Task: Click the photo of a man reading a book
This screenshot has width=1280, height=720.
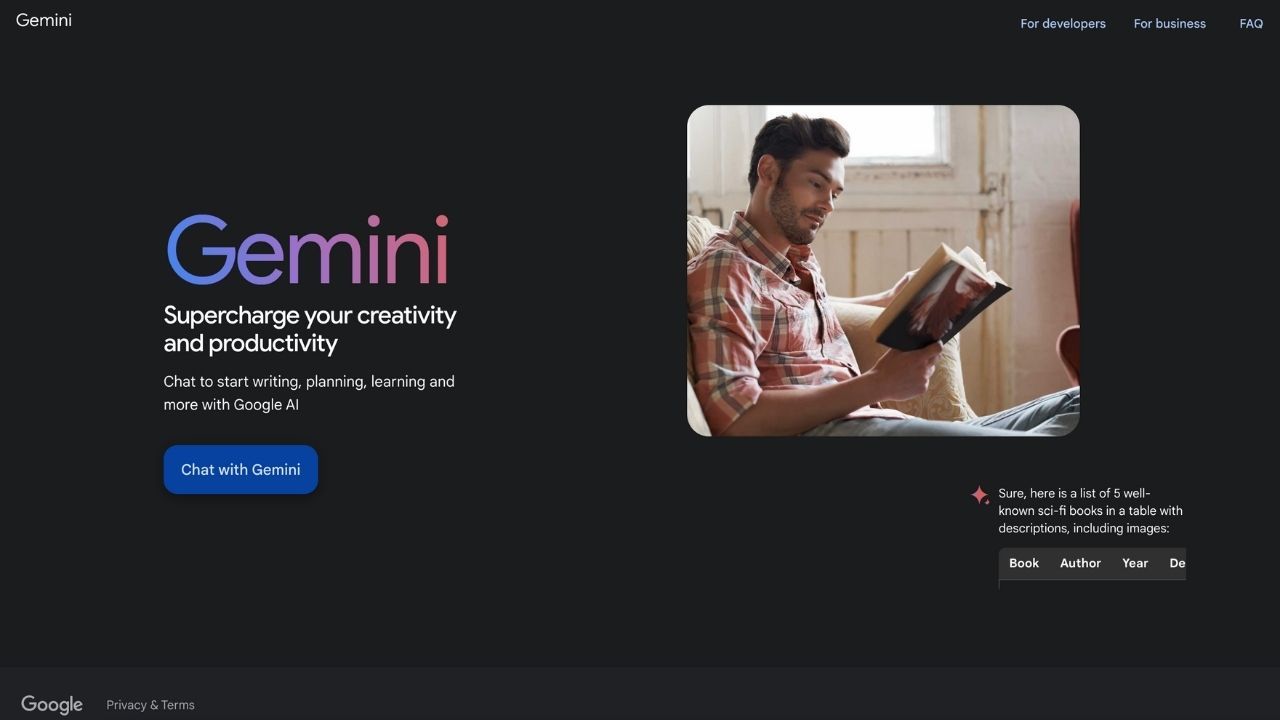Action: 883,270
